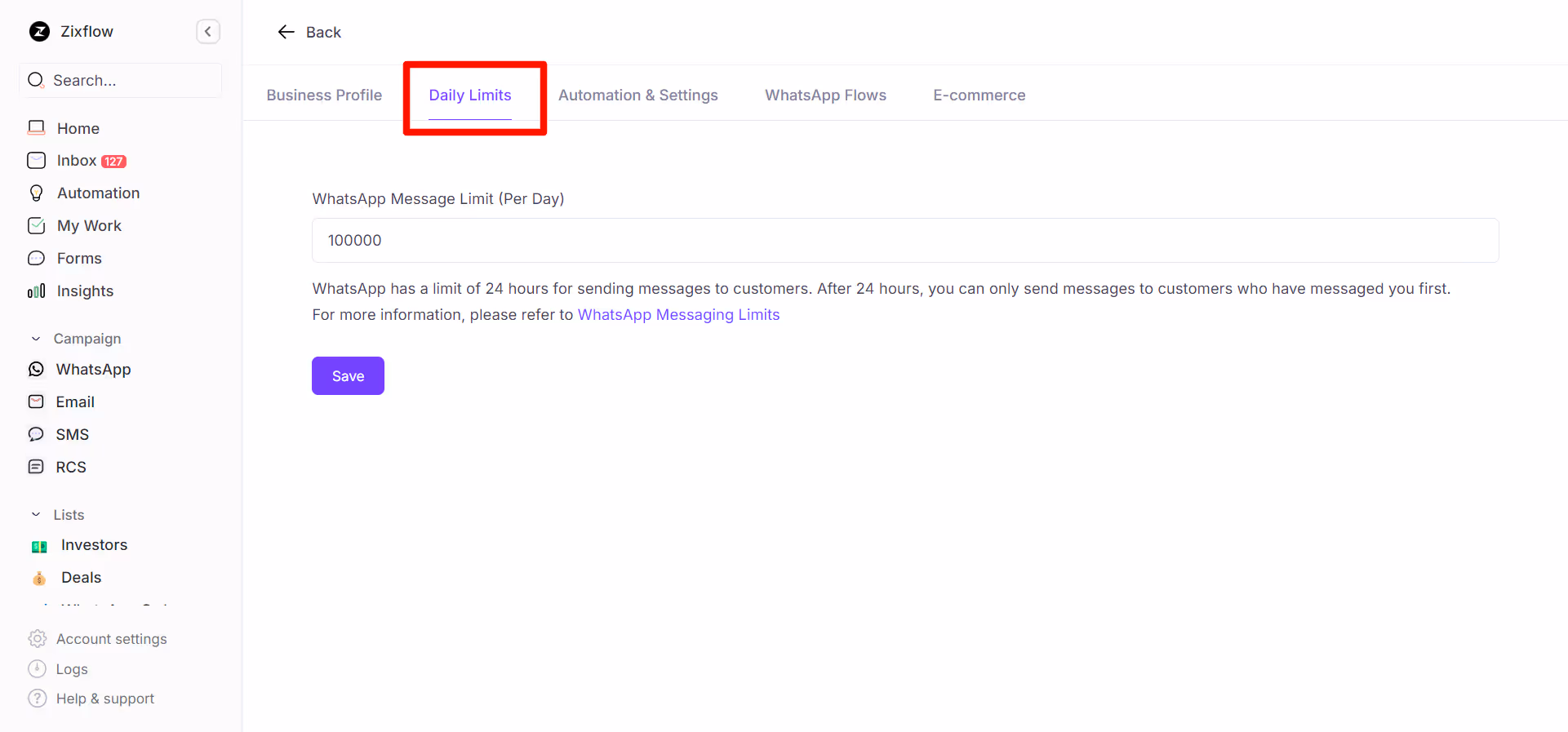Click the Home icon in the sidebar
The width and height of the screenshot is (1568, 732).
point(37,128)
